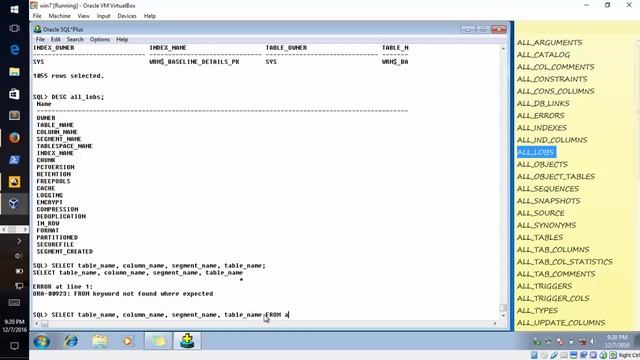The image size is (640, 360).
Task: Open host Action Center notification icon
Action: pos(14,346)
